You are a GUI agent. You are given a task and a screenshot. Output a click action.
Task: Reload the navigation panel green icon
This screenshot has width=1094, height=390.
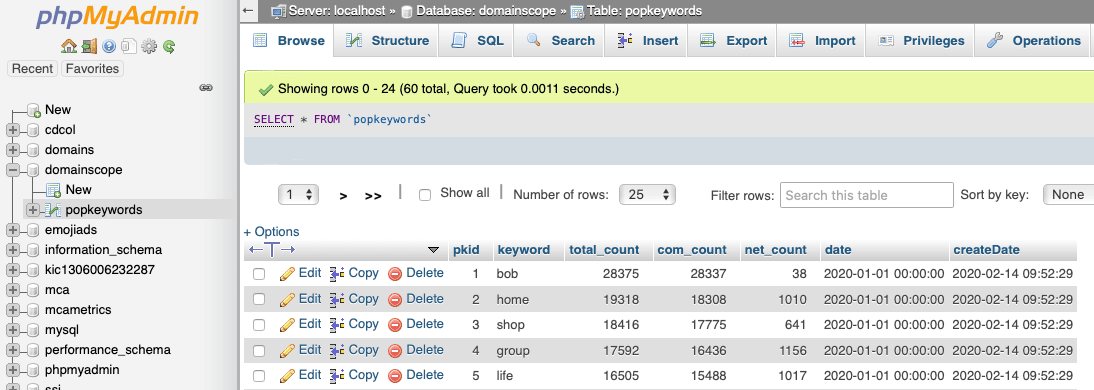pyautogui.click(x=169, y=47)
